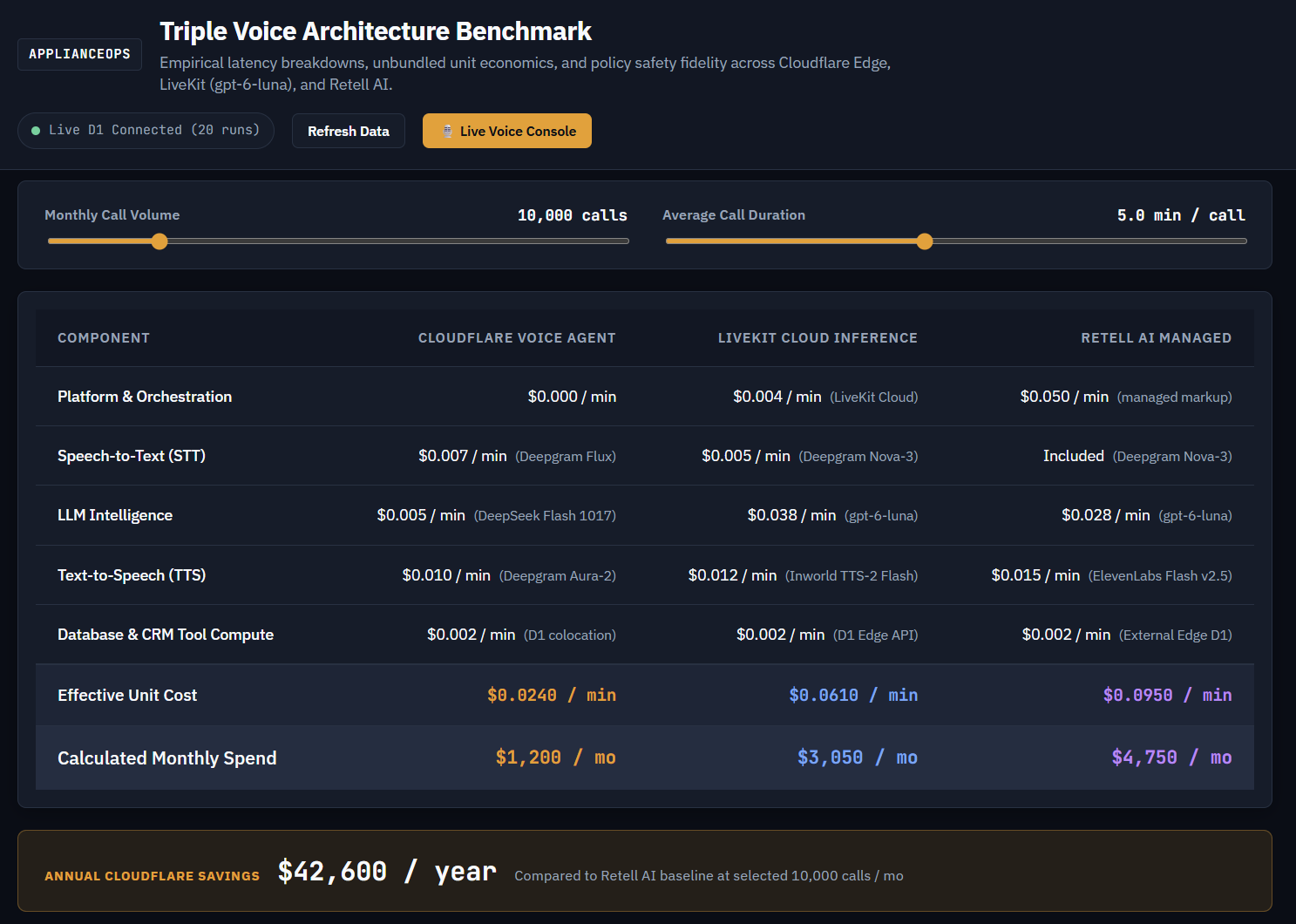Click the '$0.005 / min' LiveKit Deepgram Nova-3 cell
This screenshot has width=1296, height=924.
tap(810, 456)
